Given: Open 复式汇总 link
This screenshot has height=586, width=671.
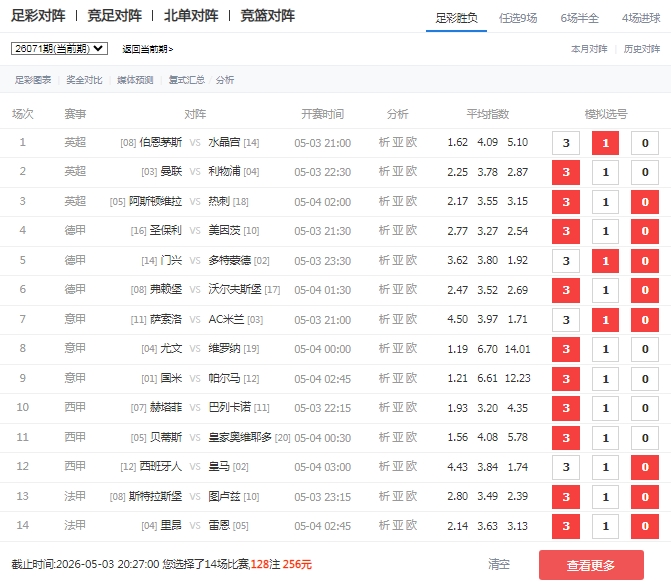Looking at the screenshot, I should (x=187, y=80).
